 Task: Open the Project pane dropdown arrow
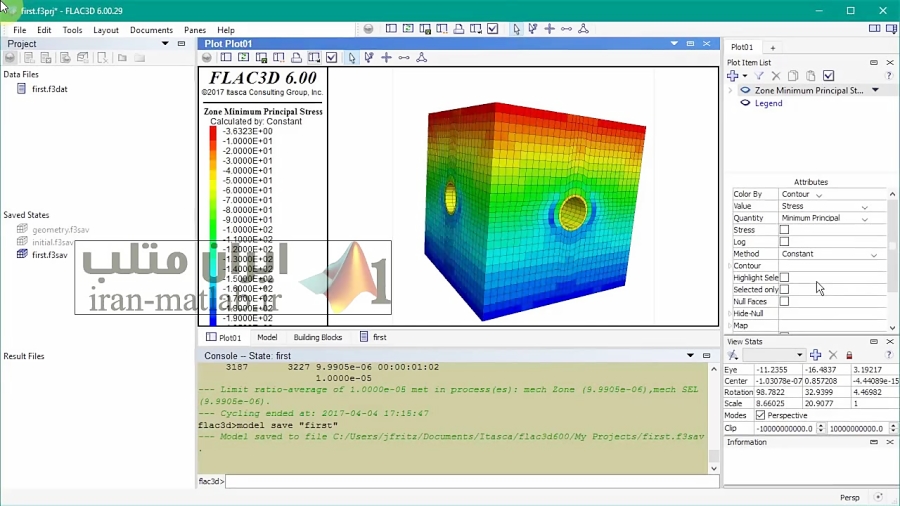[165, 44]
